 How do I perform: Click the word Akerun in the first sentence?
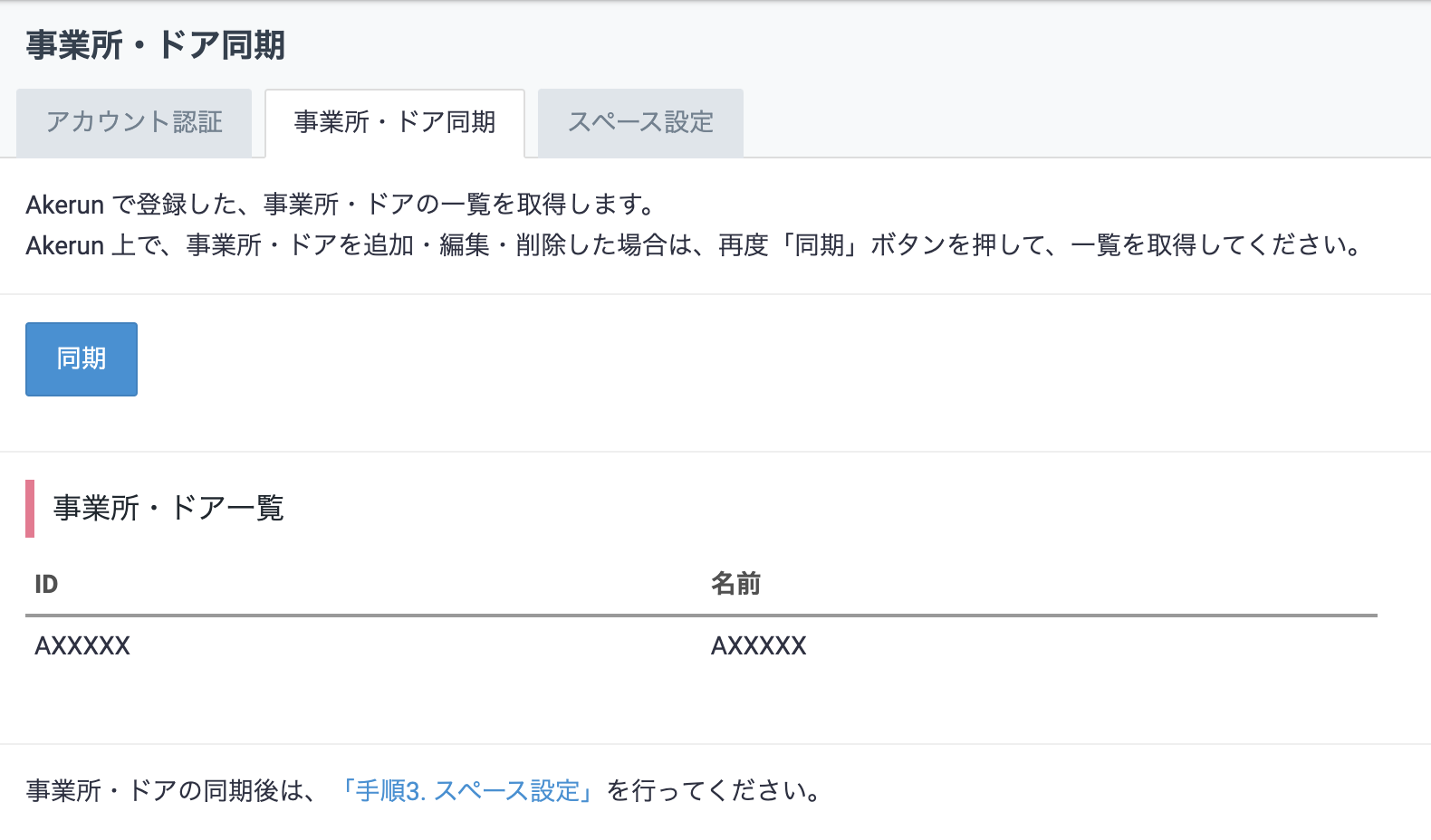[x=64, y=205]
